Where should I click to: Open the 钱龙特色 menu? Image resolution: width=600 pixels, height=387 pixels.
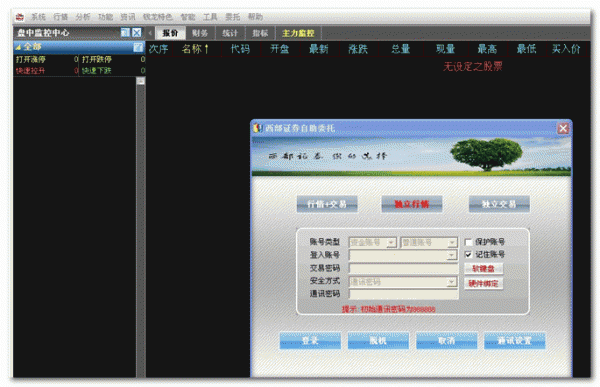(x=158, y=17)
